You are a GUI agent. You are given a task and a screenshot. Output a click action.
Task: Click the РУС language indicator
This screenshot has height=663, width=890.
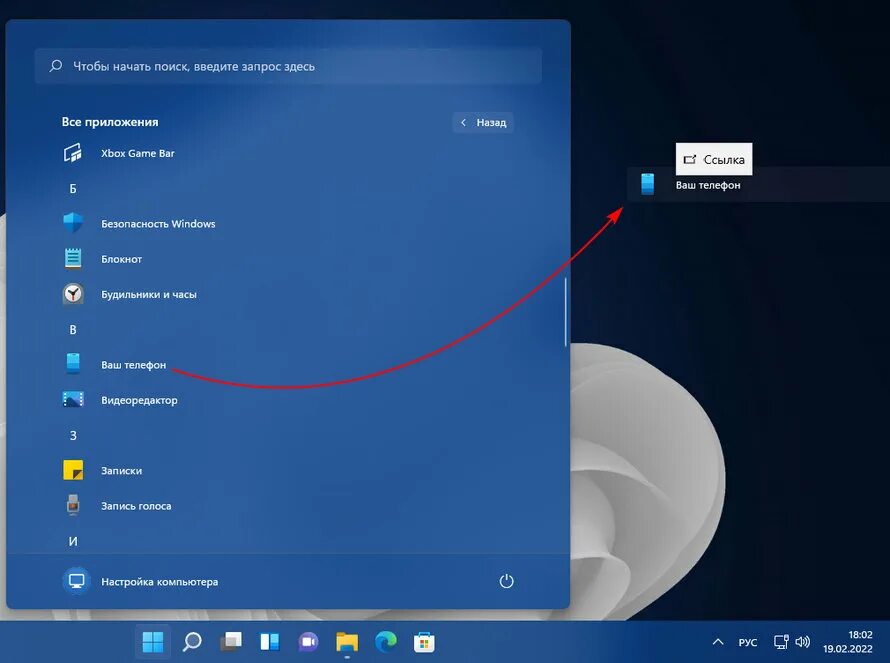point(748,642)
